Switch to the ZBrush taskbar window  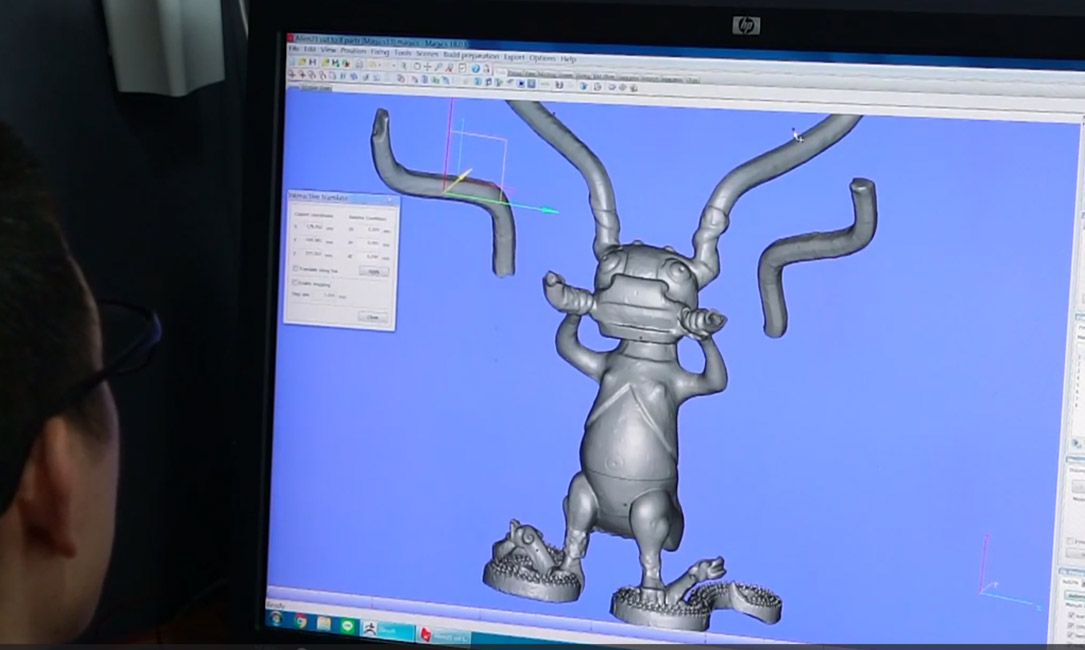pos(388,630)
